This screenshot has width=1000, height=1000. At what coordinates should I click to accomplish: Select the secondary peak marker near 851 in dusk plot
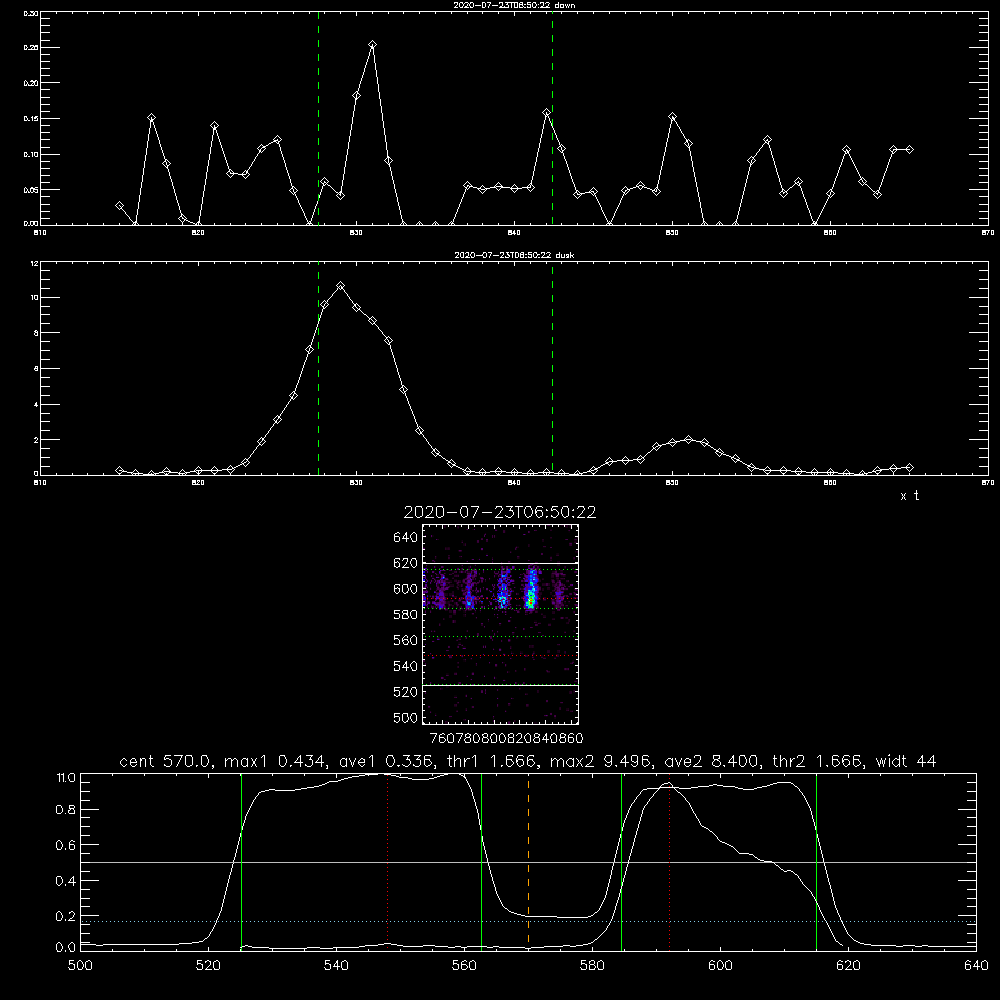688,439
